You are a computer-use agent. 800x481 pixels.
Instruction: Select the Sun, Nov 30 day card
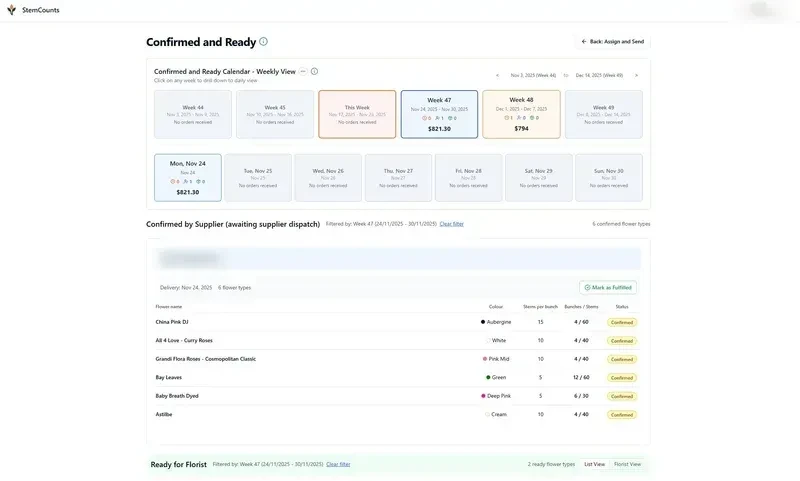(609, 178)
